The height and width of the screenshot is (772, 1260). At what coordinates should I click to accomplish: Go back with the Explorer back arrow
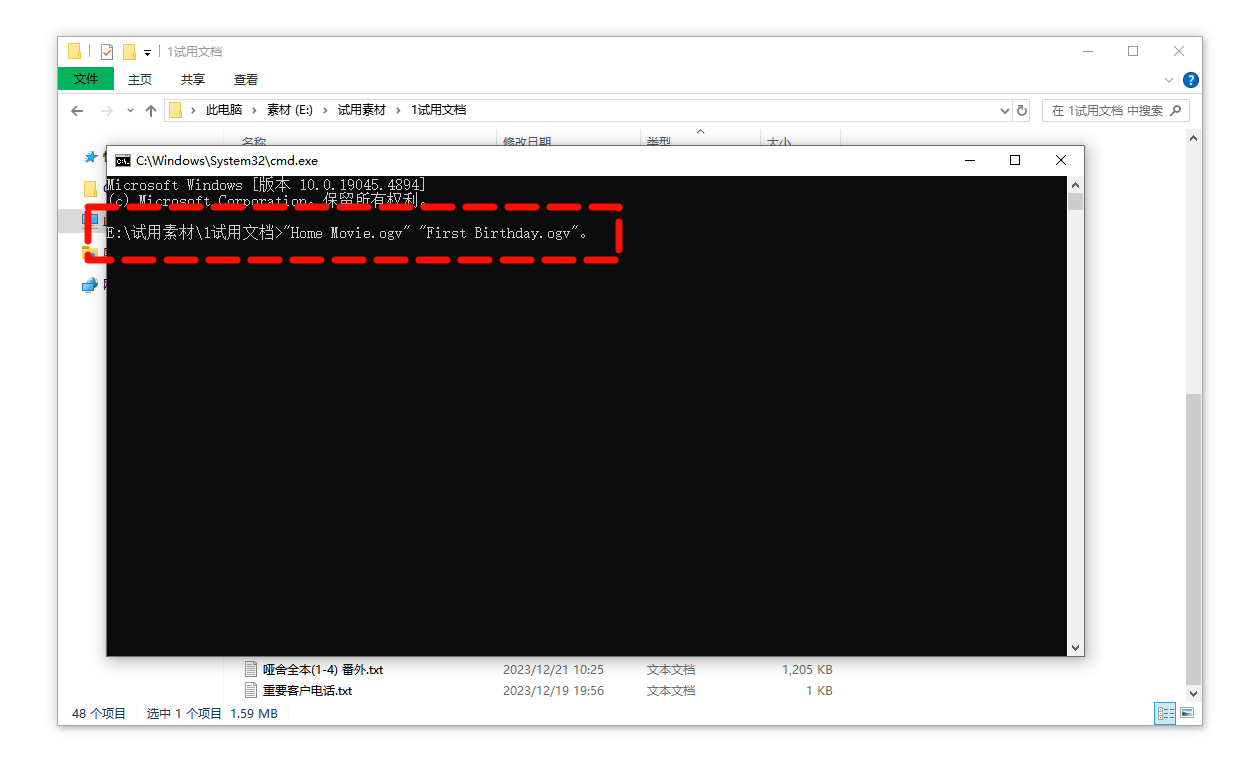click(x=77, y=111)
